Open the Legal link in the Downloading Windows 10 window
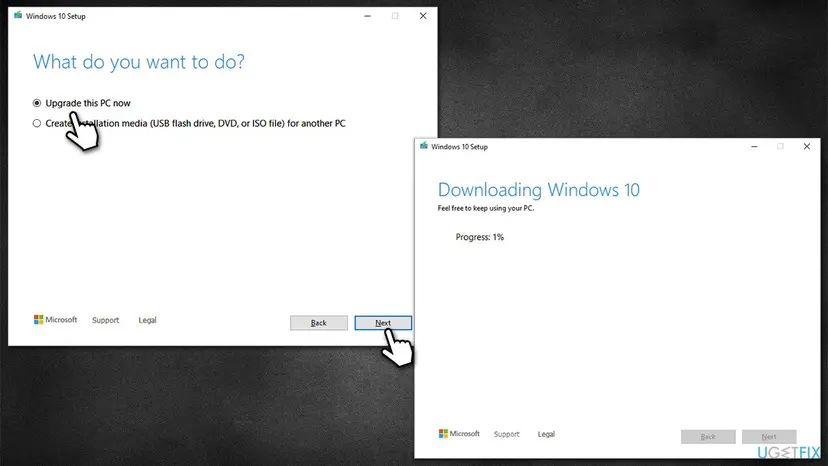 tap(546, 434)
